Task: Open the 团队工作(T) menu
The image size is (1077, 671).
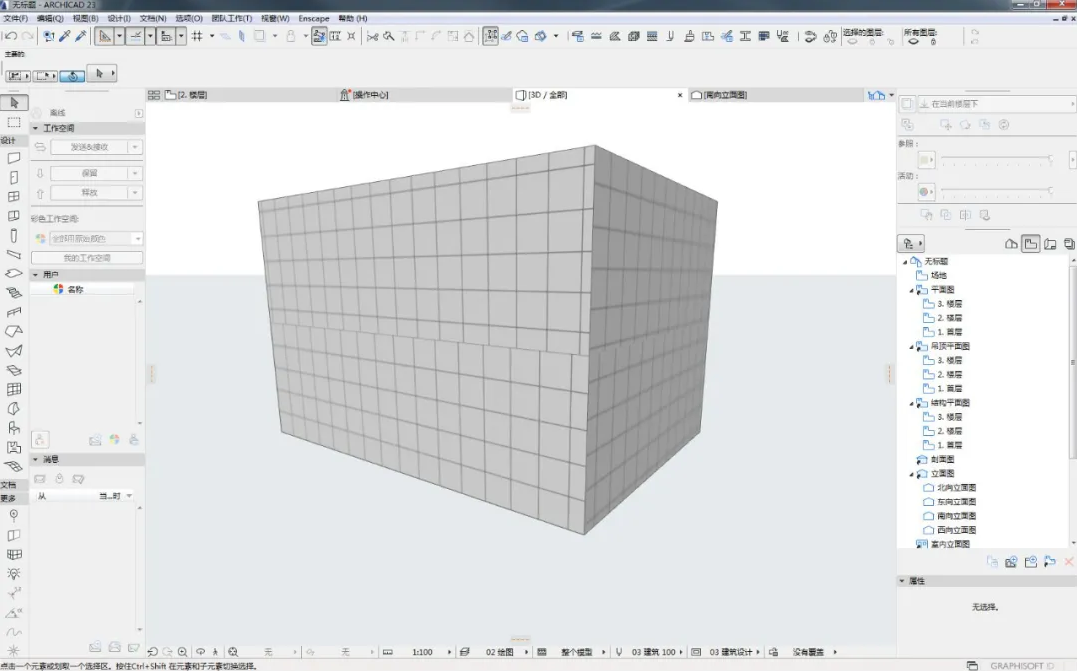Action: (x=231, y=19)
